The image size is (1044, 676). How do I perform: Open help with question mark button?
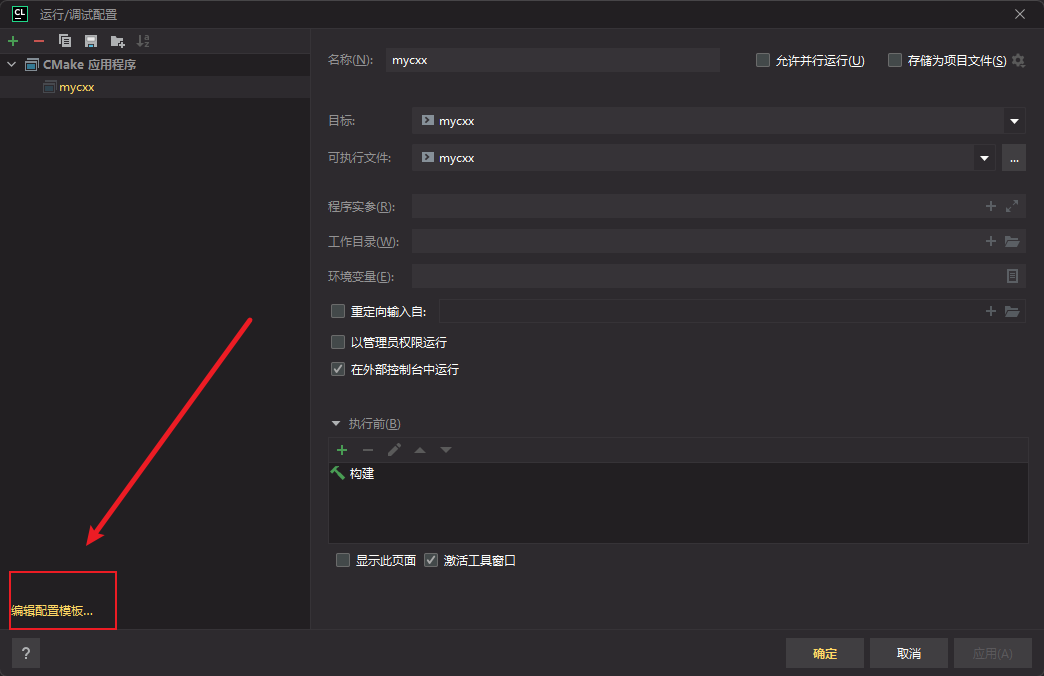pyautogui.click(x=26, y=653)
